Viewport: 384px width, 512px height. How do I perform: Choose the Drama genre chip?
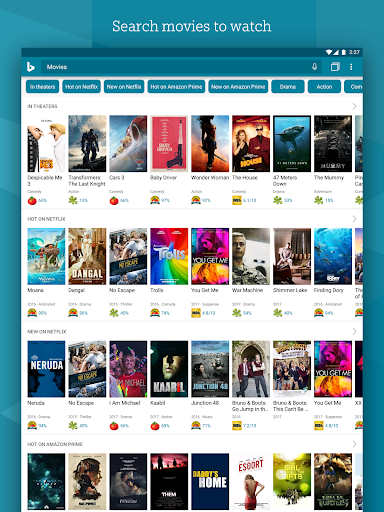coord(288,87)
